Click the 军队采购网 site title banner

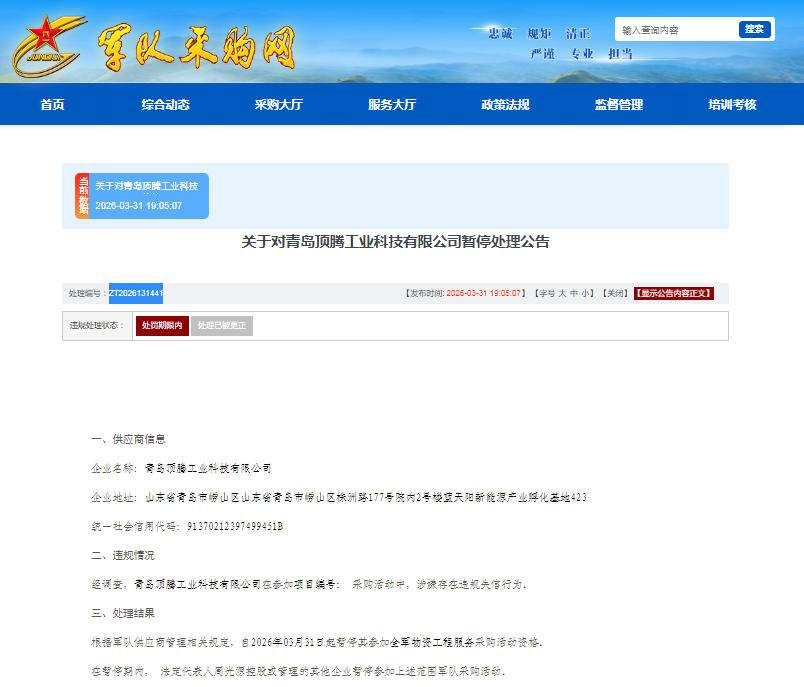pos(197,45)
